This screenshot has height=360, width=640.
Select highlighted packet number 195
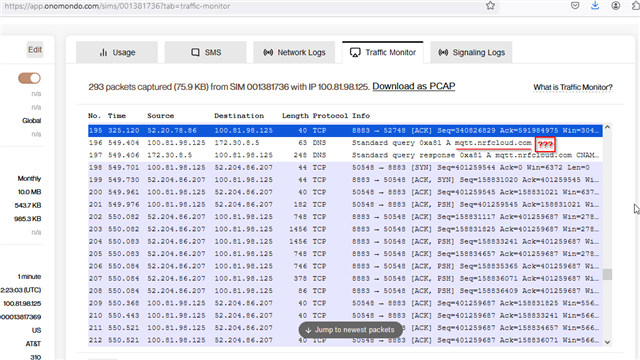[x=345, y=131]
